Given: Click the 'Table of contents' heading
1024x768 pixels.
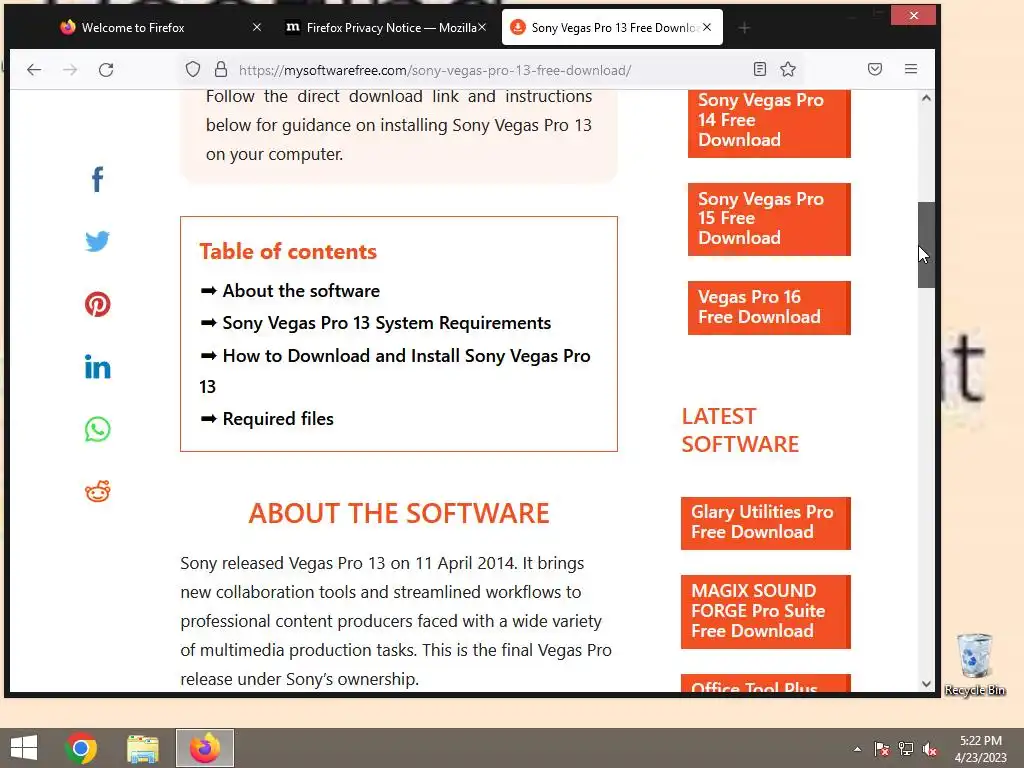Looking at the screenshot, I should 288,251.
